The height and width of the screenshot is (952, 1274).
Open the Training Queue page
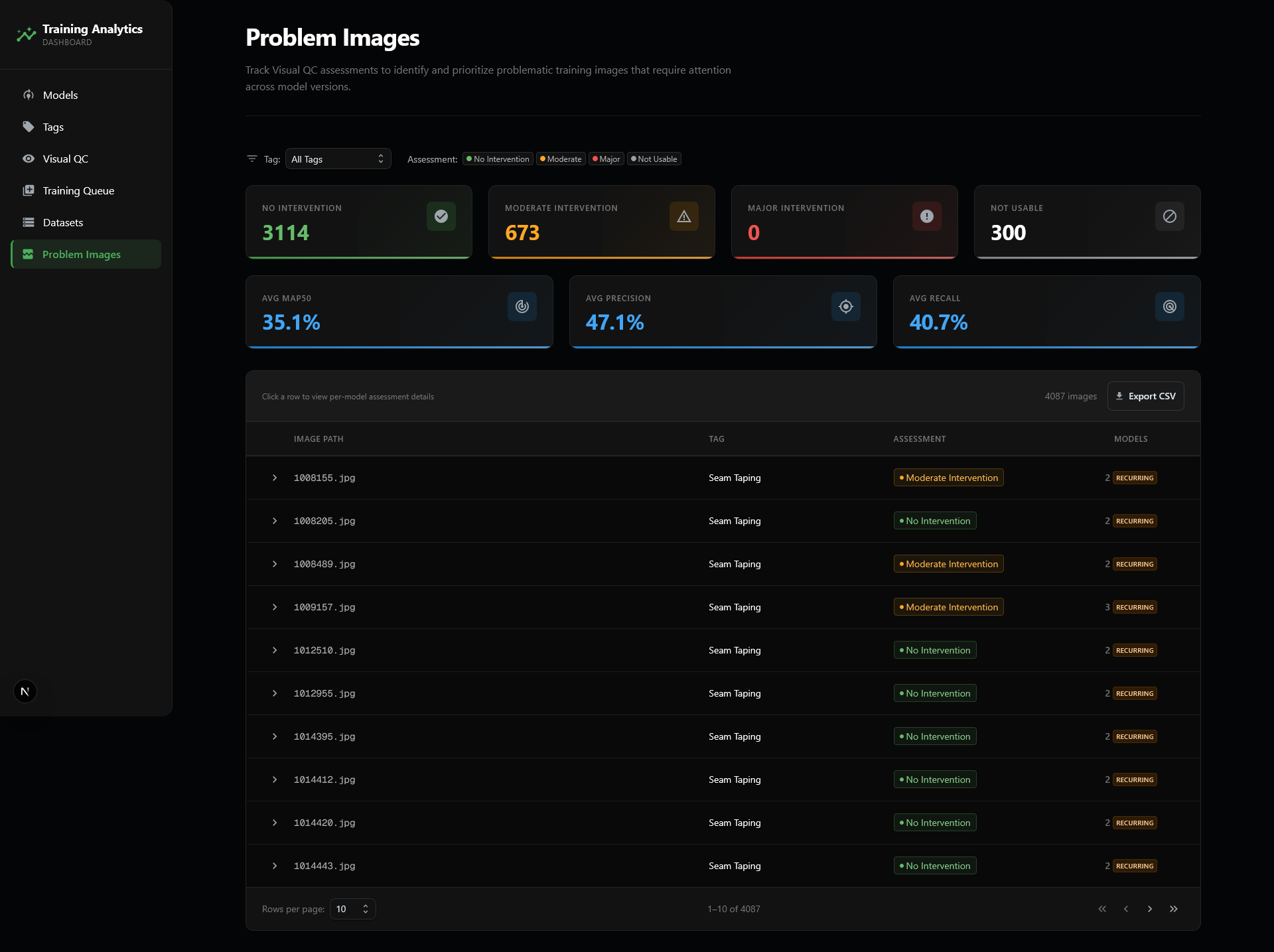(86, 190)
